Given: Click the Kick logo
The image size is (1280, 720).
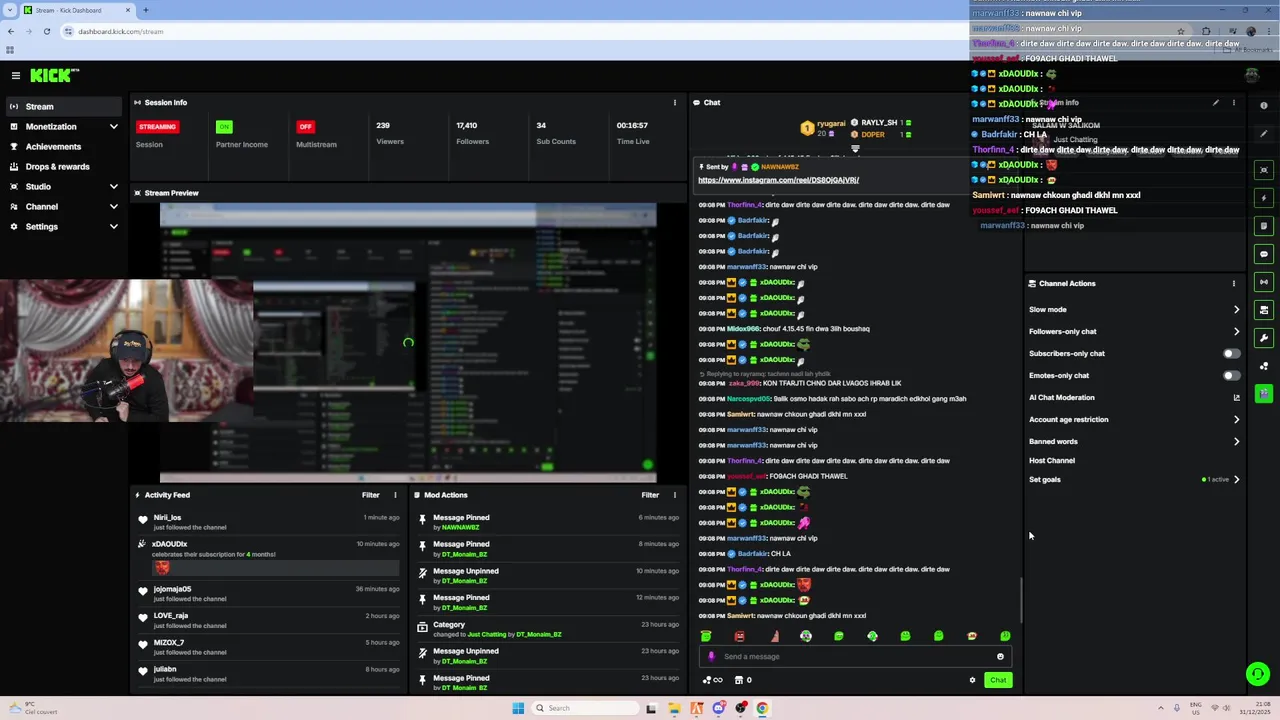Looking at the screenshot, I should click(52, 75).
